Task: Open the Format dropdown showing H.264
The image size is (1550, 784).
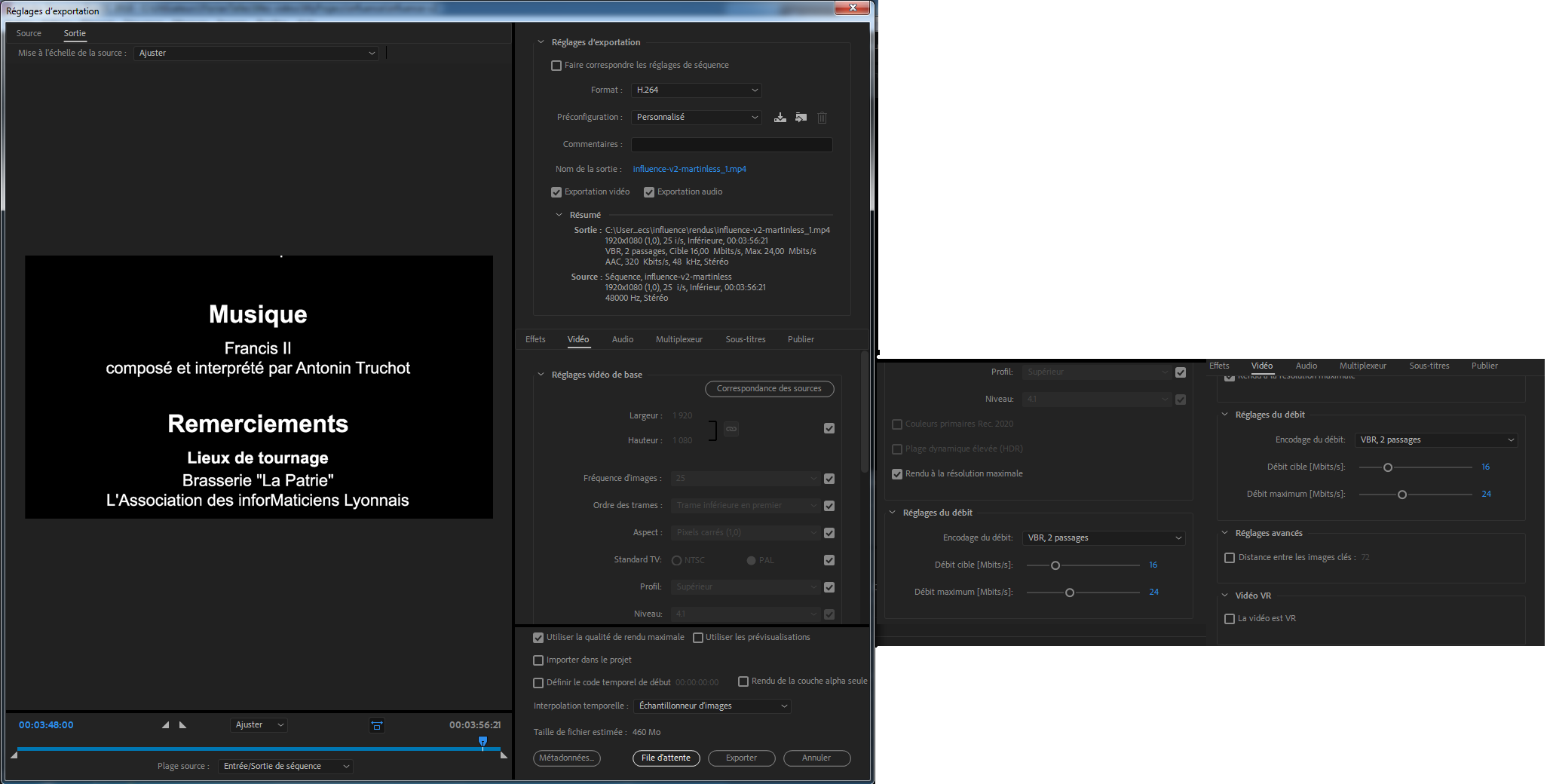Action: 695,90
